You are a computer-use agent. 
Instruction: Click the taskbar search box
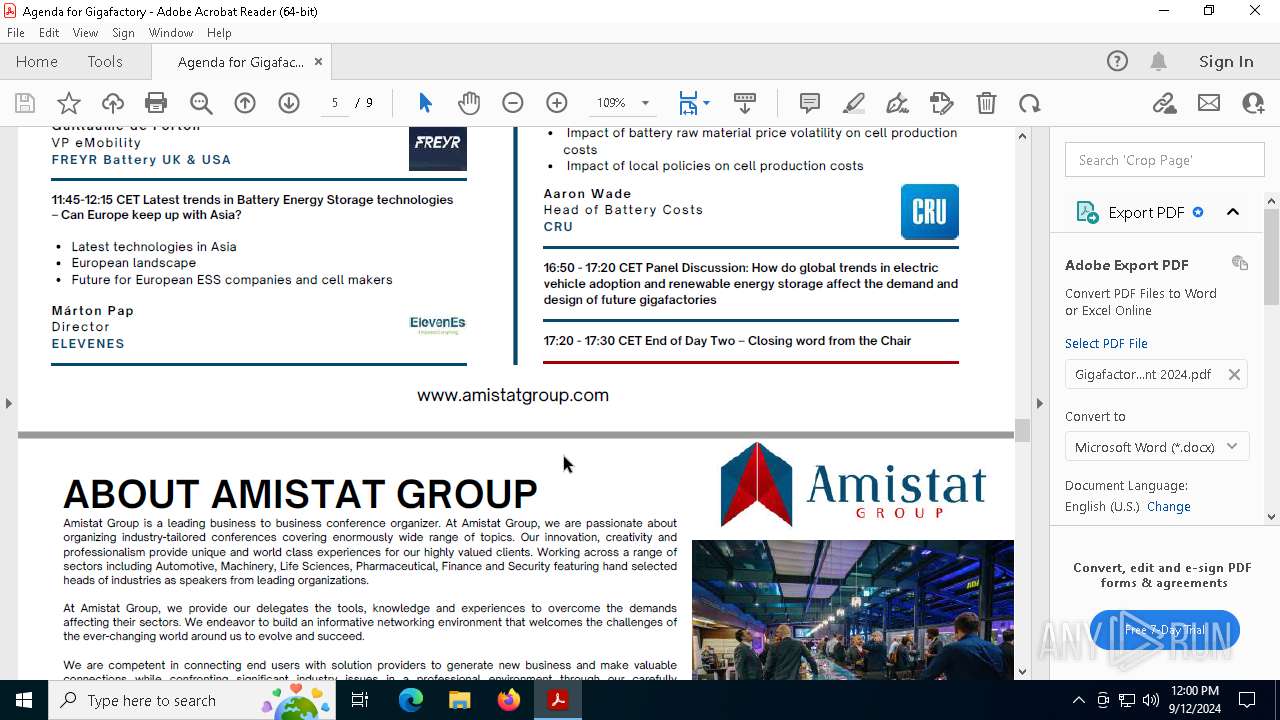[x=191, y=700]
